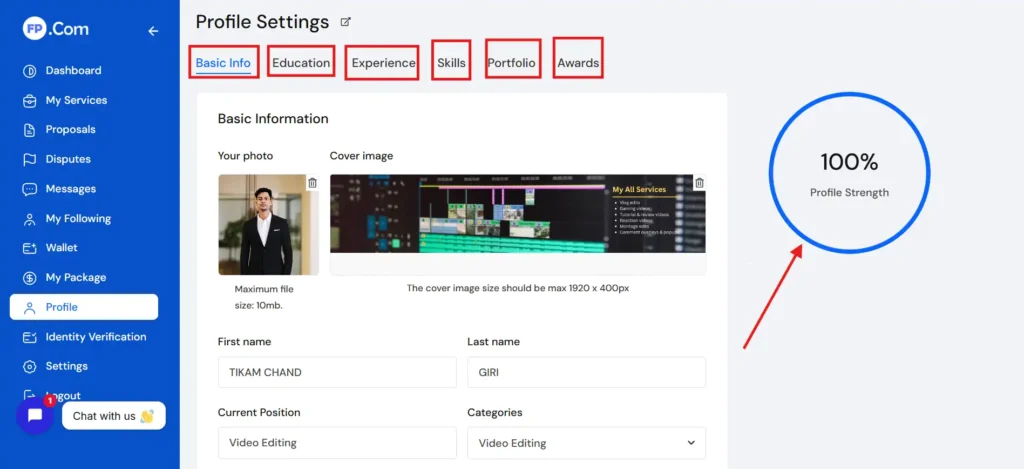Select the Skills tab
The image size is (1024, 469).
[x=451, y=63]
